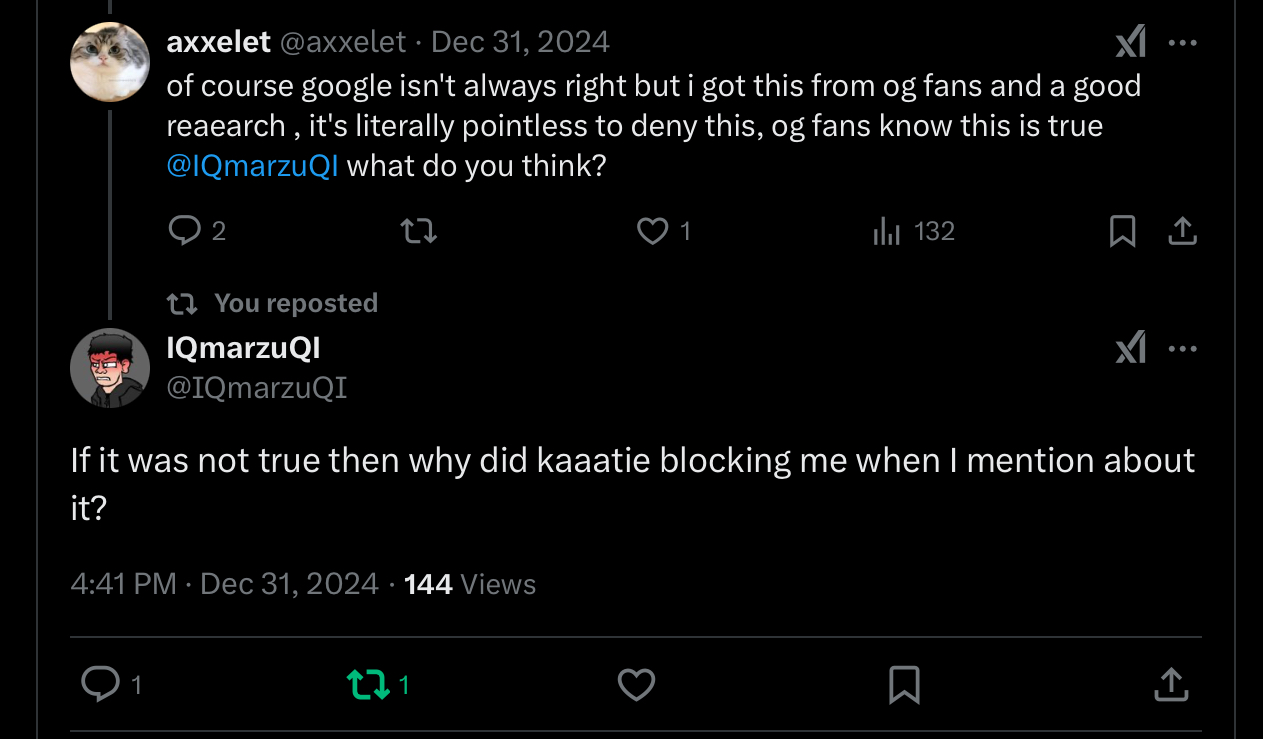Open the 4:41 PM timestamp link
The height and width of the screenshot is (739, 1263).
123,584
